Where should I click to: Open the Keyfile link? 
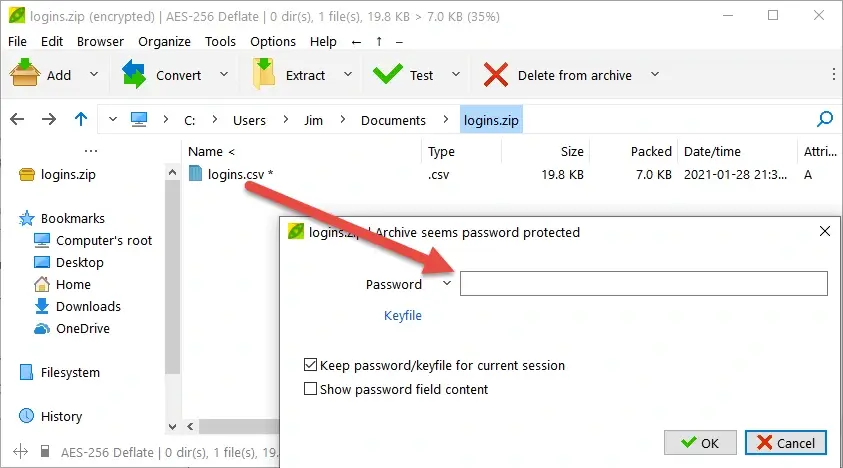point(403,316)
